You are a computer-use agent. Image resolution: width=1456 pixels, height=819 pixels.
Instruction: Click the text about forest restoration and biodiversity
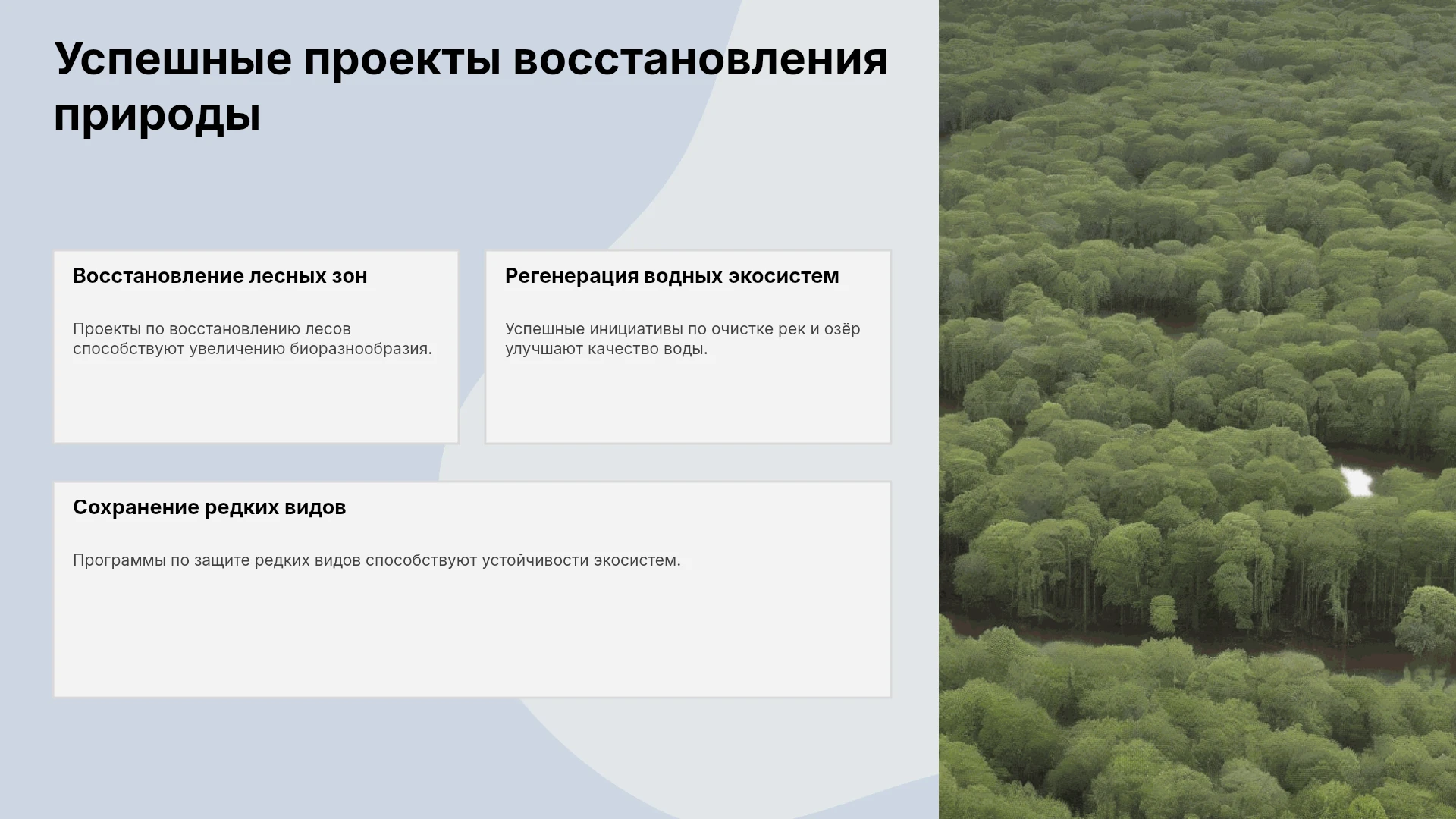coord(253,339)
